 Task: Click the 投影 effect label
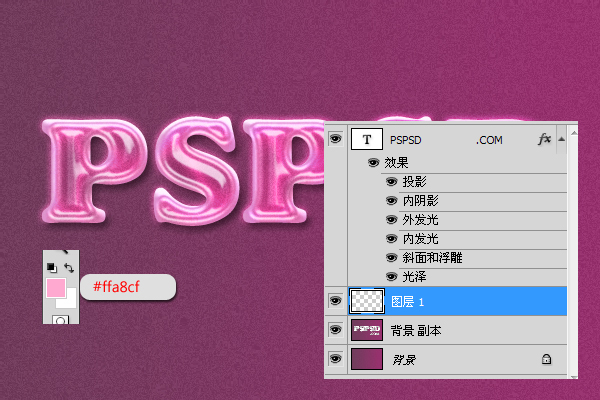414,182
